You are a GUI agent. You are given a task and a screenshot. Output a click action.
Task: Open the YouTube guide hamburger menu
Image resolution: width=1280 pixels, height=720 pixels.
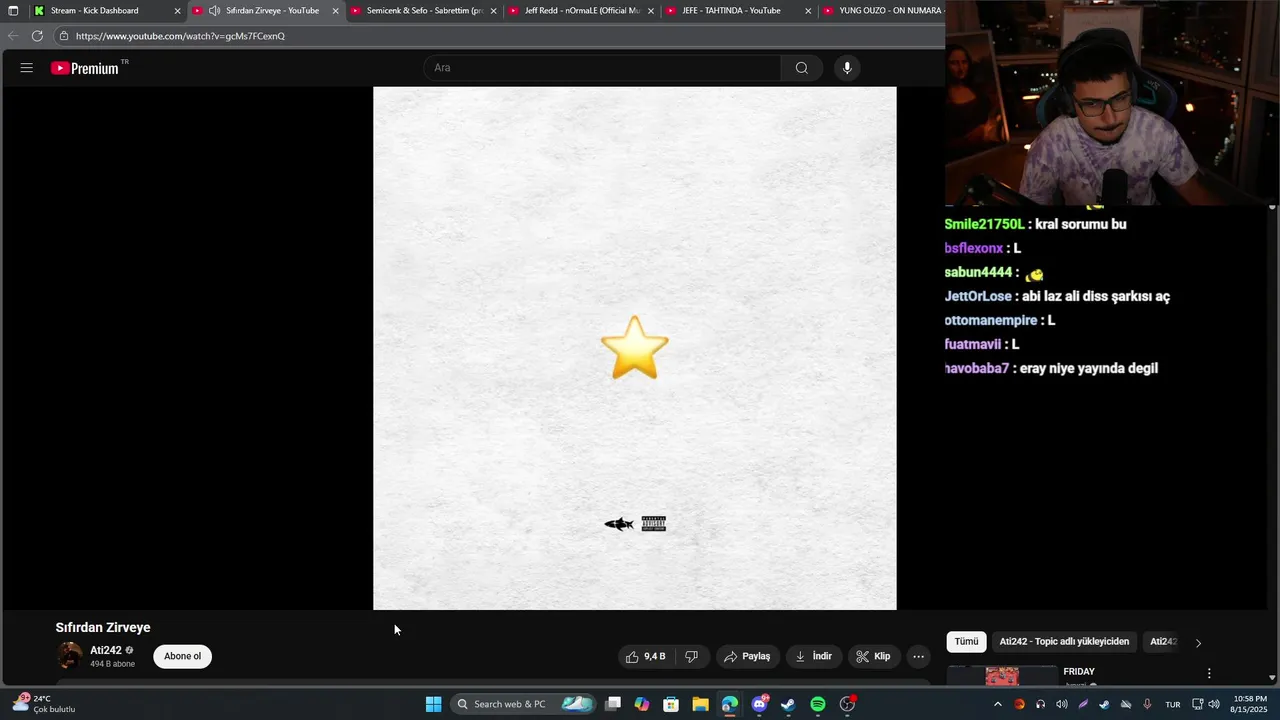click(x=27, y=68)
